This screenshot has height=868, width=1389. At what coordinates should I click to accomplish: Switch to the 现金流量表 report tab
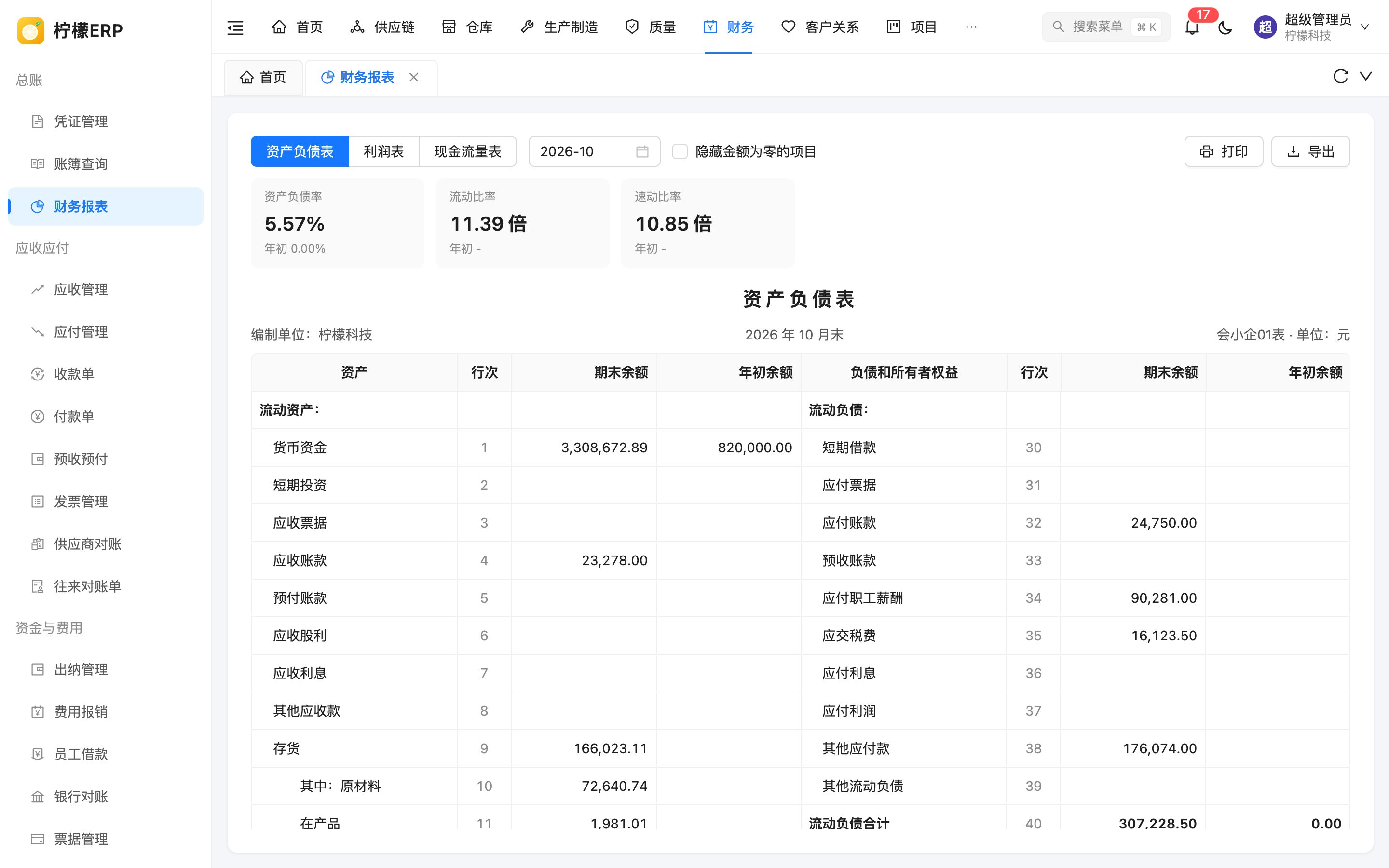[x=467, y=151]
